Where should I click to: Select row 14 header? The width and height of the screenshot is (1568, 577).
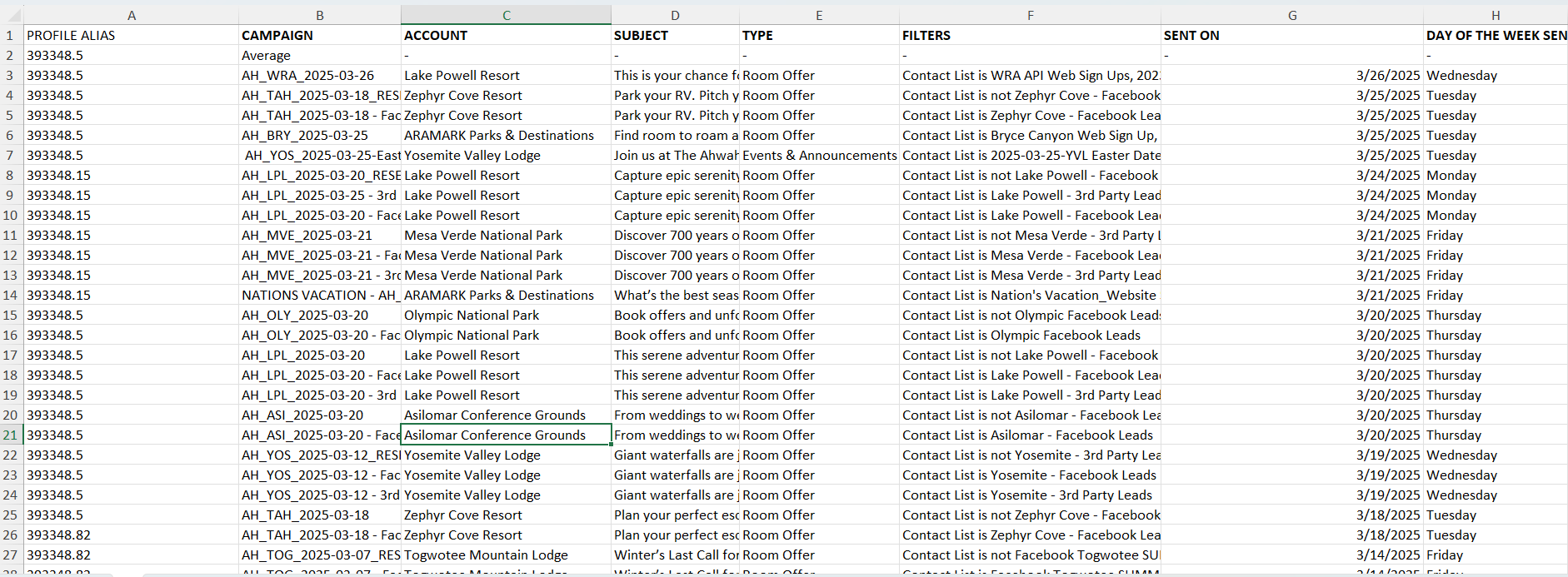pyautogui.click(x=12, y=295)
